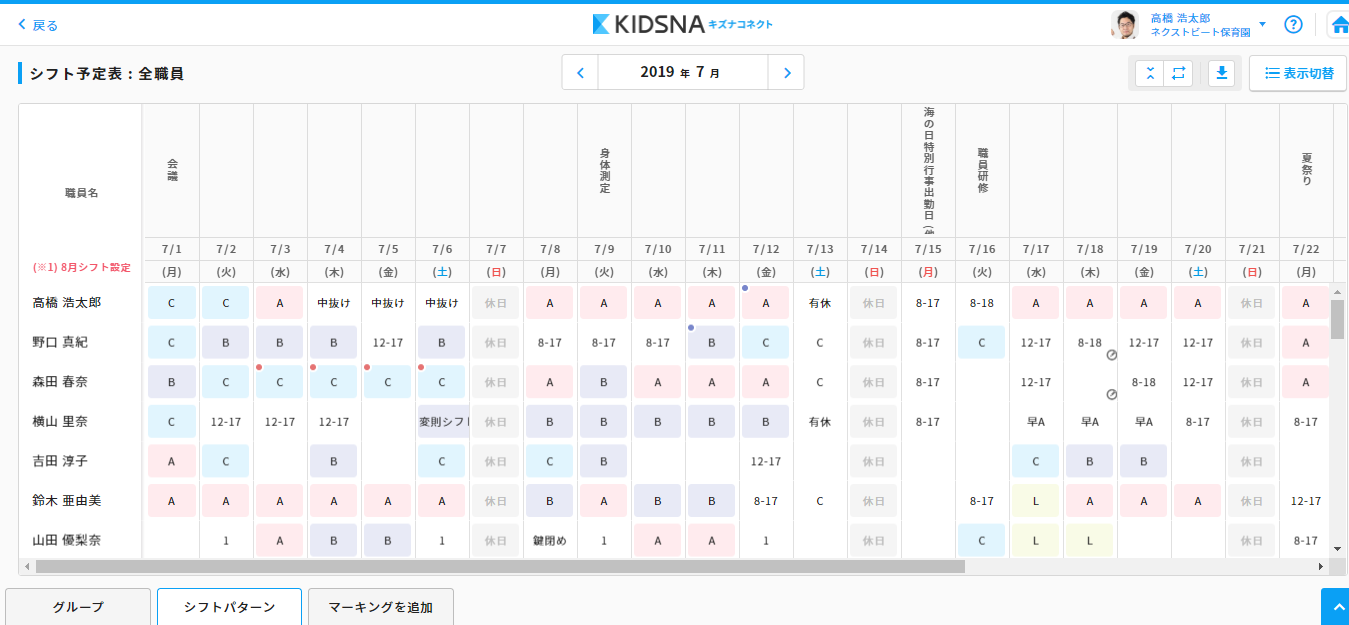Select 鈴木 亜由美's 7/17 yellow L shift cell
1349x625 pixels.
(x=1036, y=501)
